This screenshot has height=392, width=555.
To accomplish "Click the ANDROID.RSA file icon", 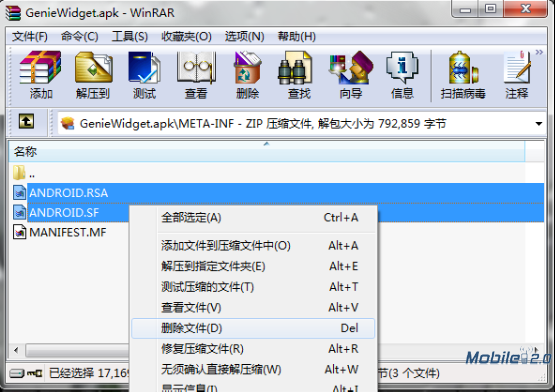I will pos(19,192).
